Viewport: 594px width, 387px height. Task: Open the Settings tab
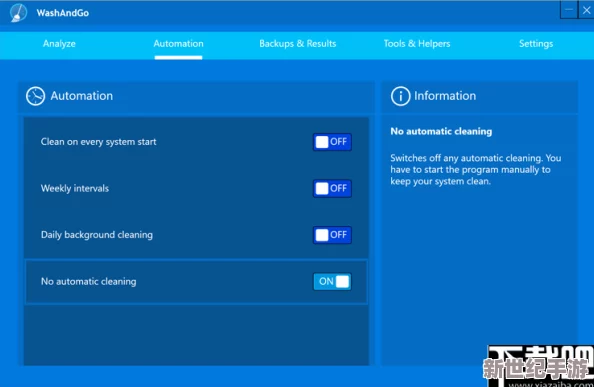(x=536, y=44)
